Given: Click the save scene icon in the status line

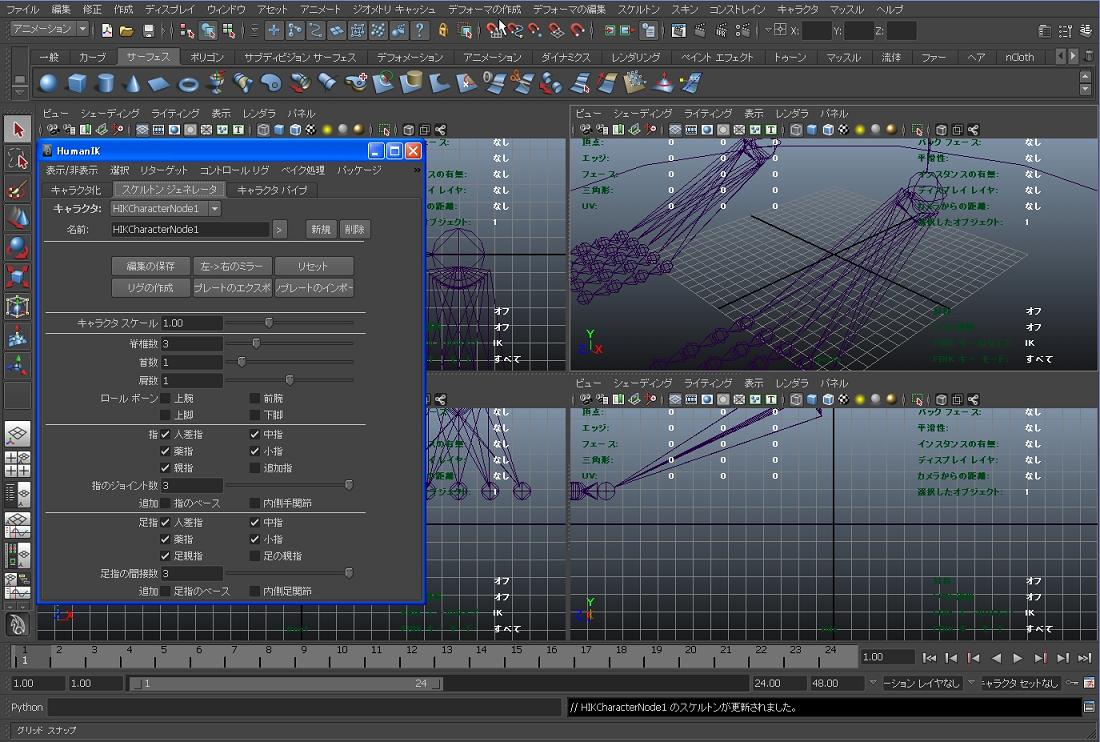Looking at the screenshot, I should click(x=149, y=31).
